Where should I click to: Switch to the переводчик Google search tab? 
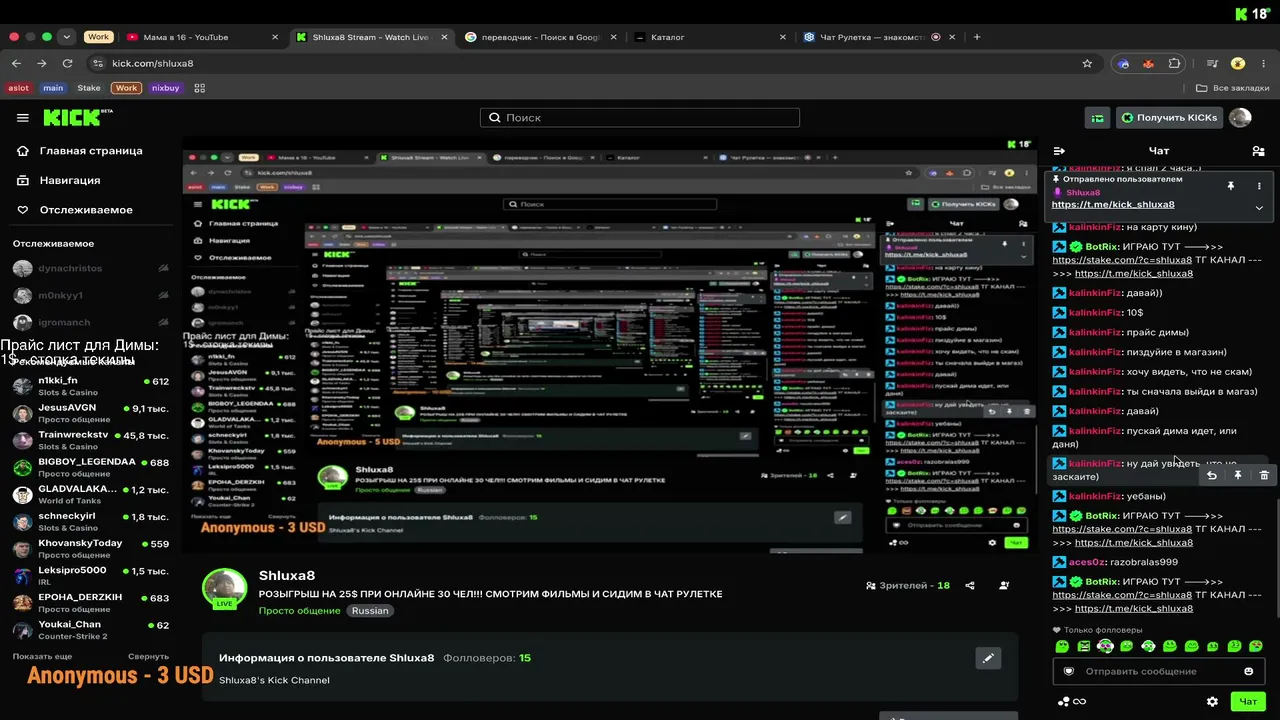540,37
